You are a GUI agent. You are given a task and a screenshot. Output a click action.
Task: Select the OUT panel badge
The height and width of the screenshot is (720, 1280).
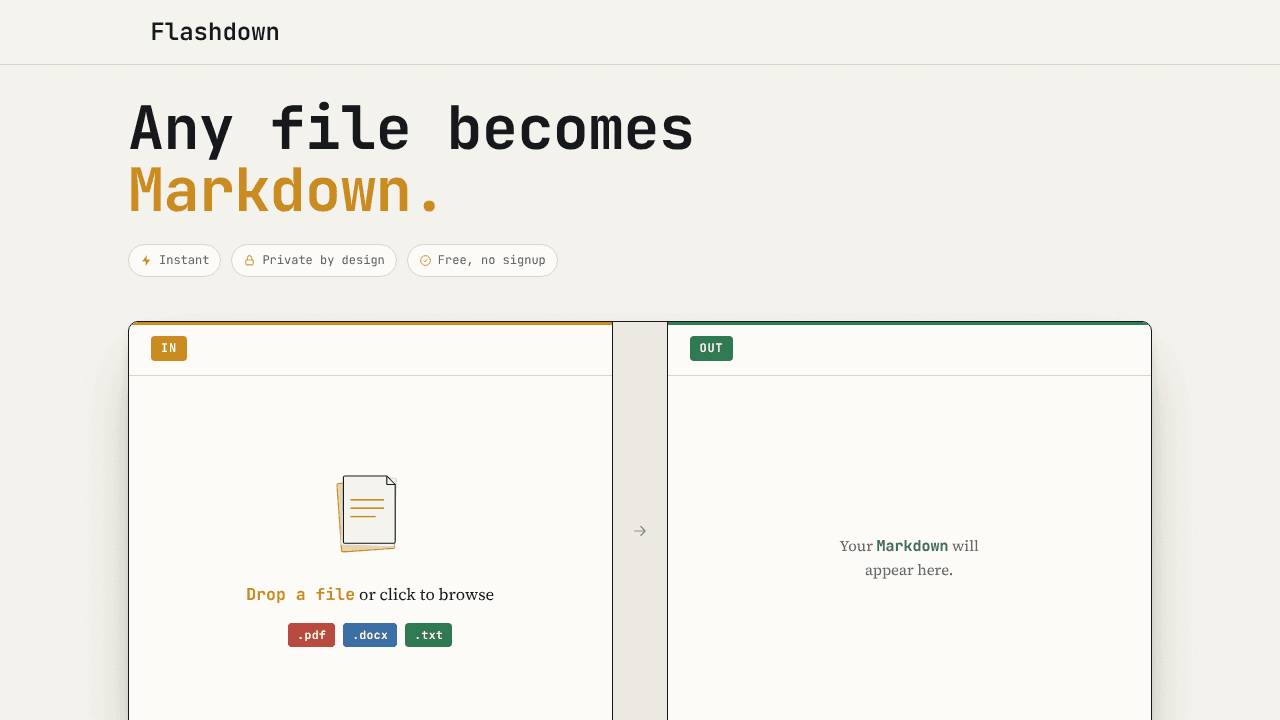(x=711, y=348)
